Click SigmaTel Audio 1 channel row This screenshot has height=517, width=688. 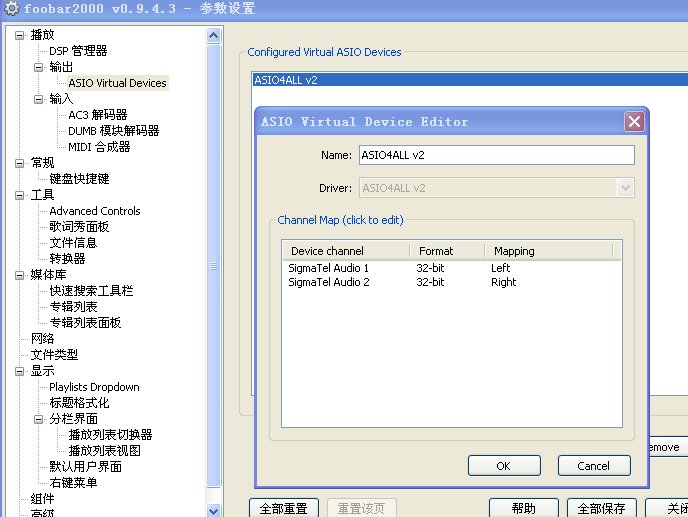(452, 268)
